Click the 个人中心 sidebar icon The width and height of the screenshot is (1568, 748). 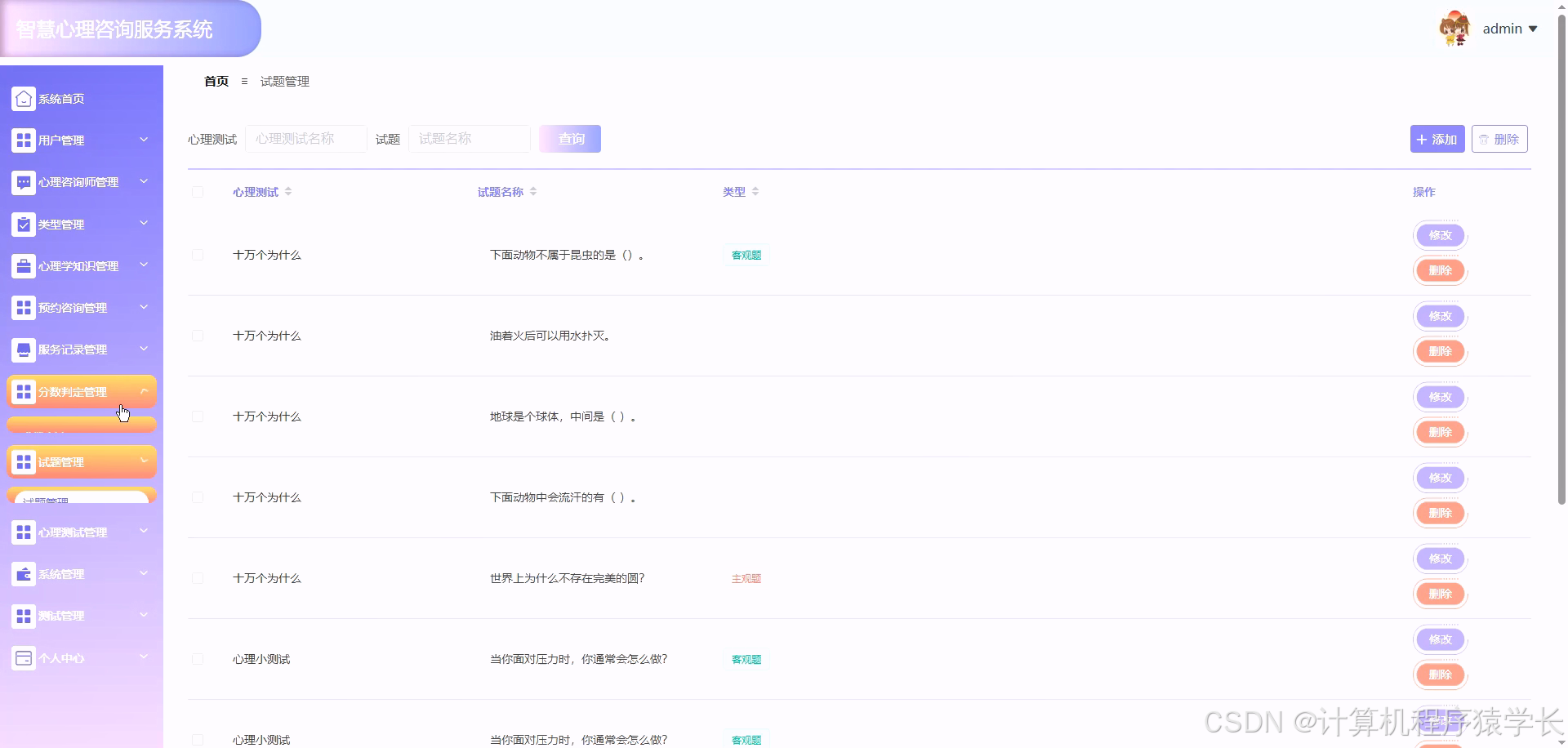pos(22,657)
